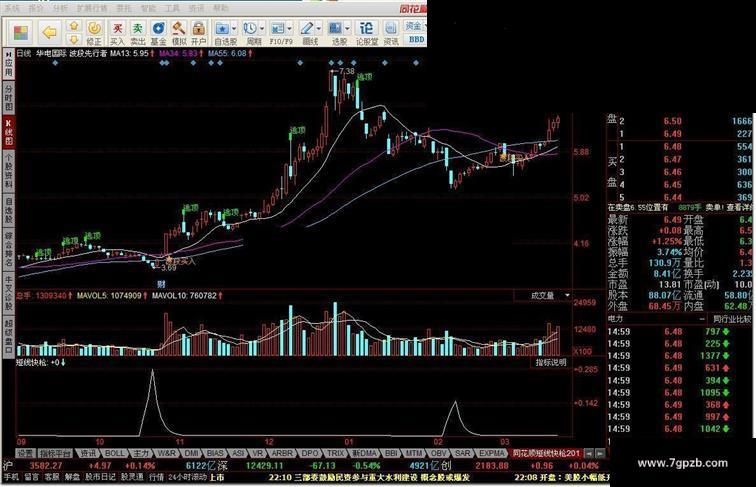Click the 设置 button below chart
The width and height of the screenshot is (756, 487).
tap(25, 453)
